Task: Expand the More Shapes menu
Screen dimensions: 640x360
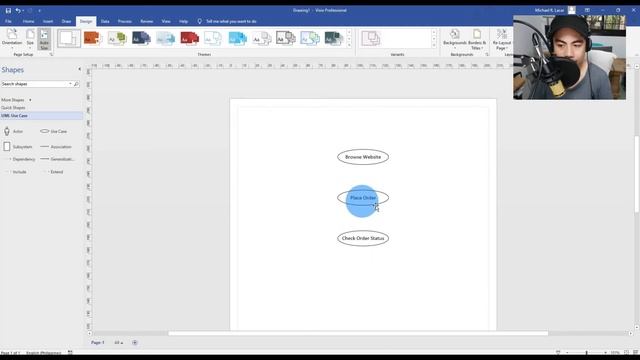Action: [x=16, y=100]
